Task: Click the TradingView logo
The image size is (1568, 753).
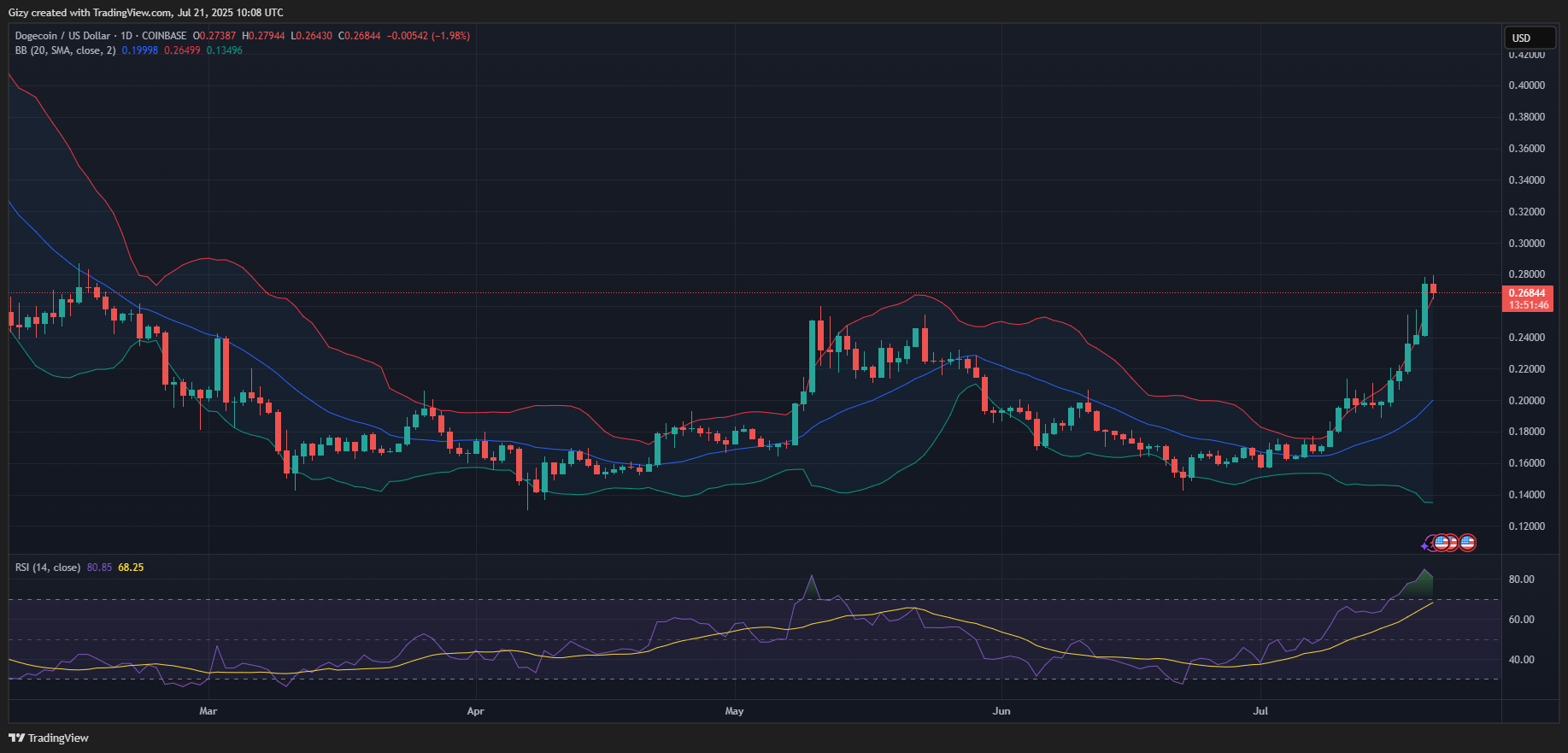Action: [49, 738]
